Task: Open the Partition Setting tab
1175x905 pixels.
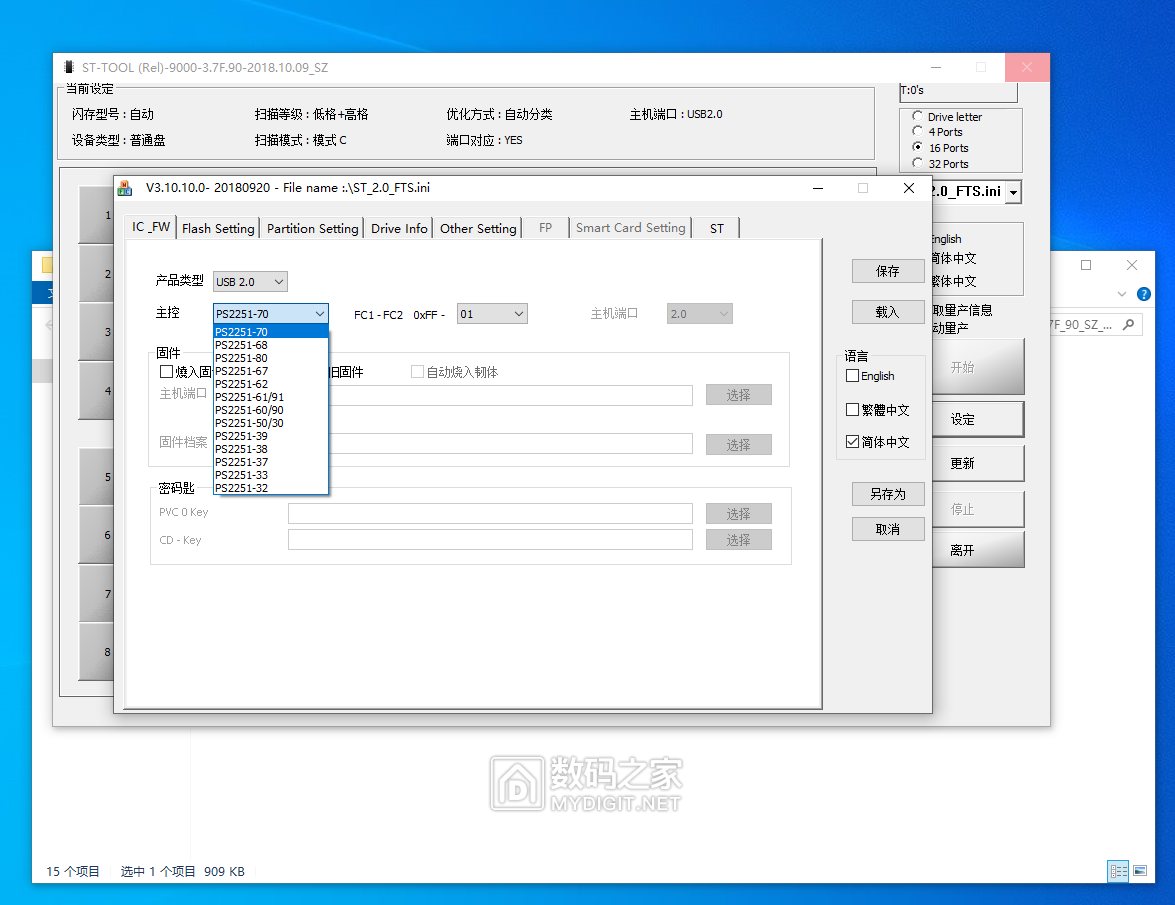Action: pos(312,228)
